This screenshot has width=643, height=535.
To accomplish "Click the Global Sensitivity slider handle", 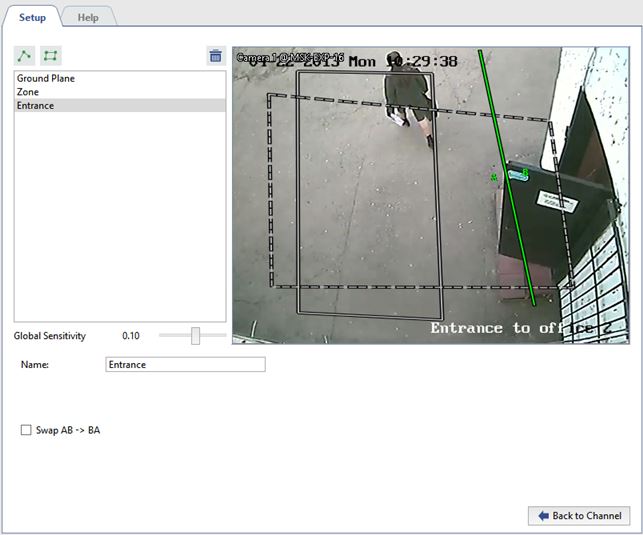I will [x=196, y=336].
